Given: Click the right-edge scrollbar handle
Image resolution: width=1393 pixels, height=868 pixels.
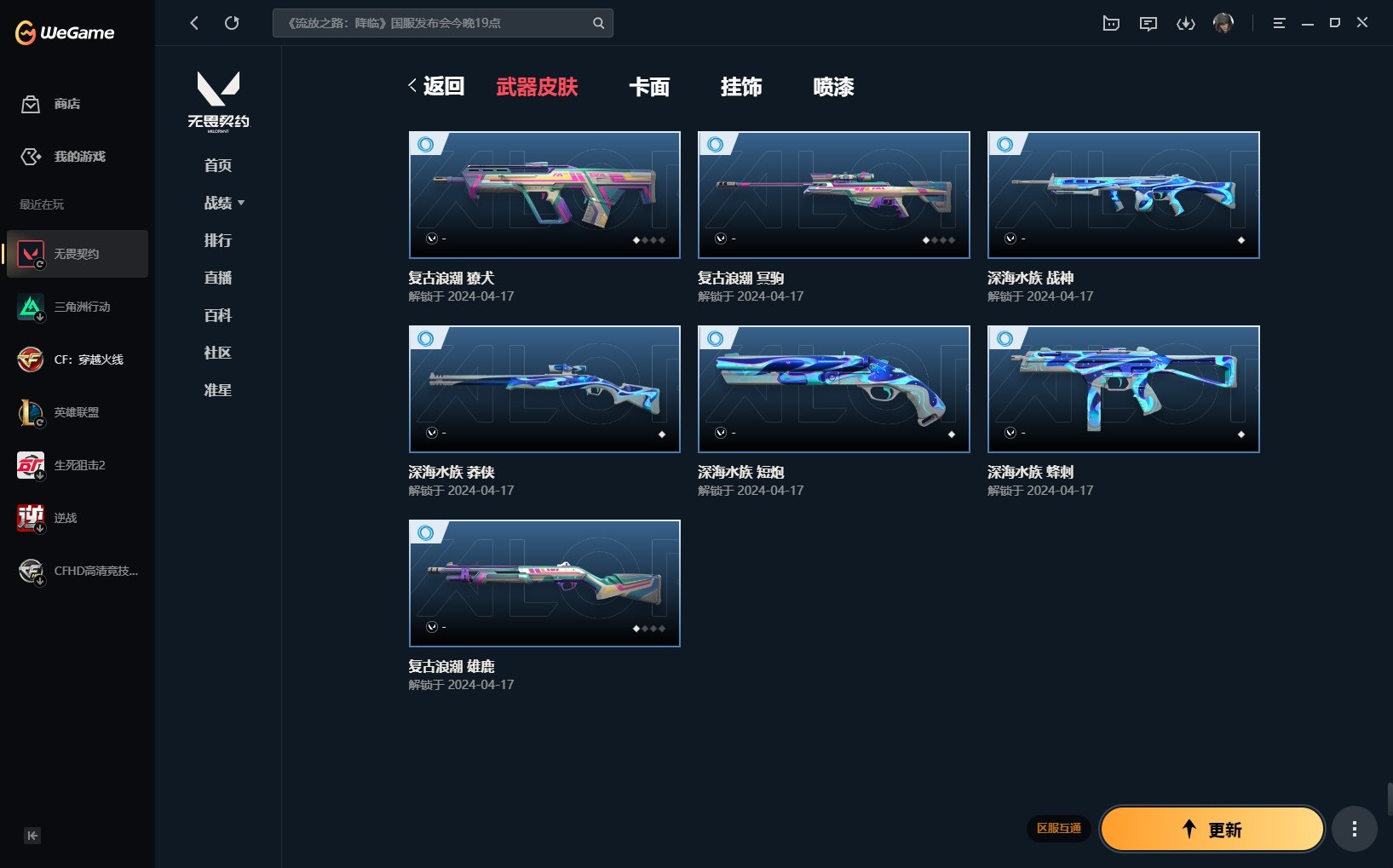Looking at the screenshot, I should [x=1390, y=800].
